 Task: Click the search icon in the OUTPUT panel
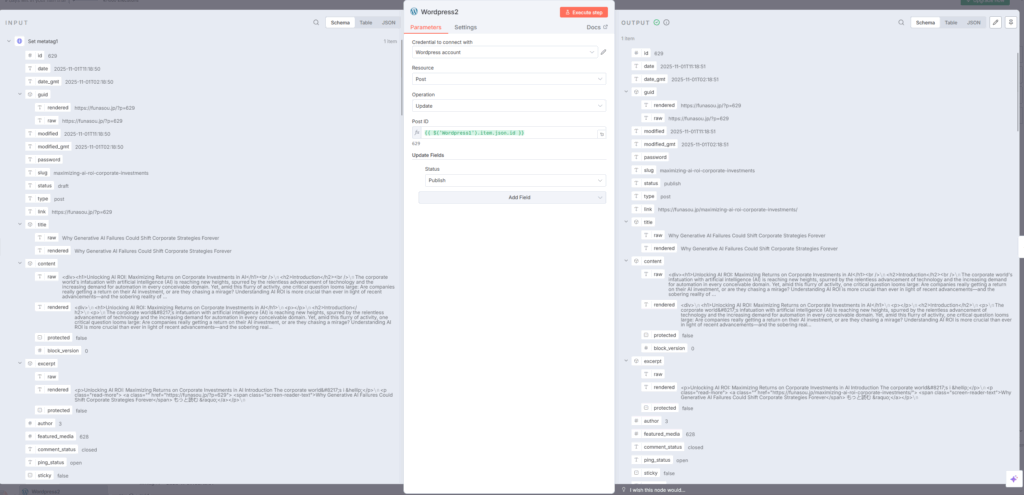[901, 21]
